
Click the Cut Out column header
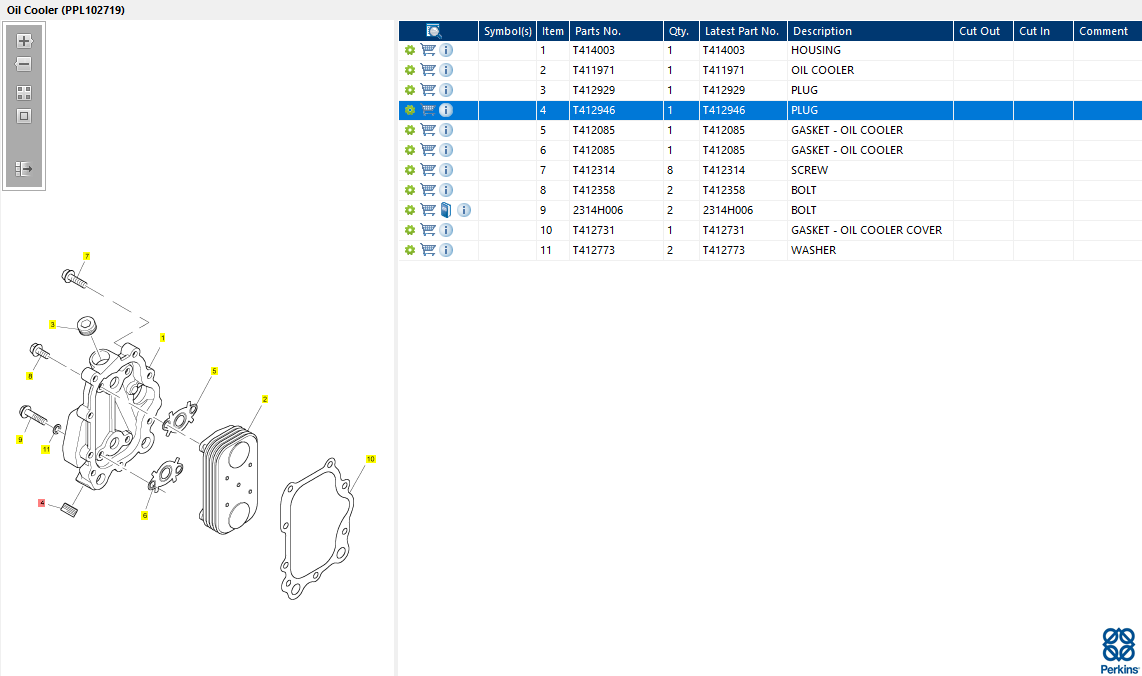[x=983, y=31]
